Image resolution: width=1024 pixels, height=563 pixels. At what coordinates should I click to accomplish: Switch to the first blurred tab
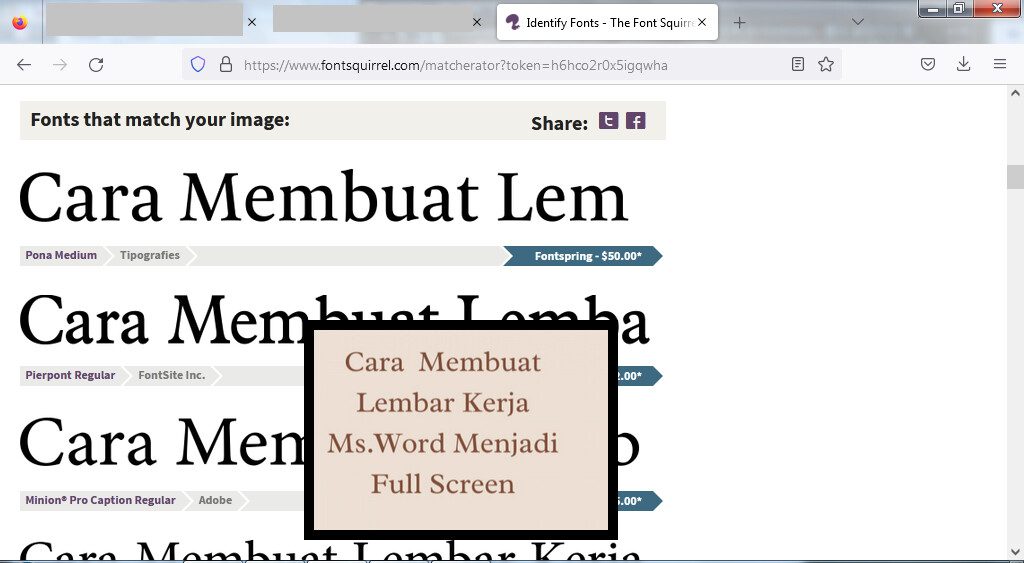click(144, 20)
